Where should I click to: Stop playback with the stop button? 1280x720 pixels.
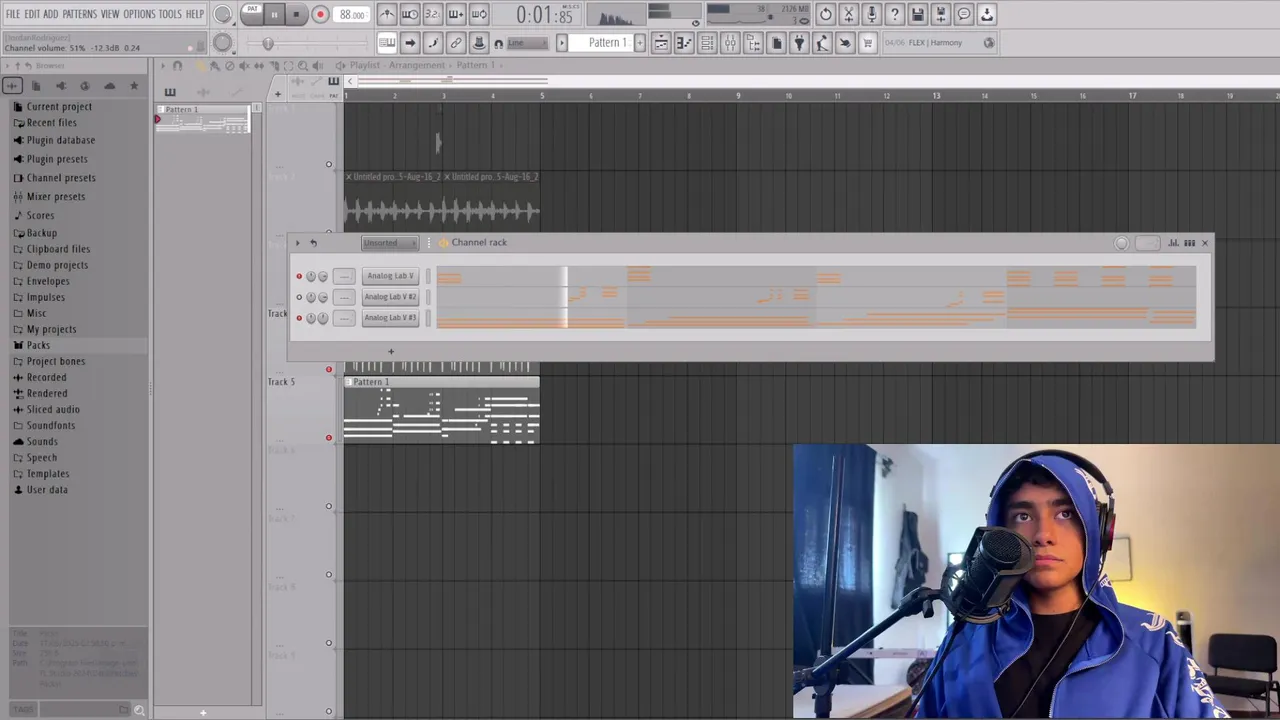pyautogui.click(x=296, y=15)
